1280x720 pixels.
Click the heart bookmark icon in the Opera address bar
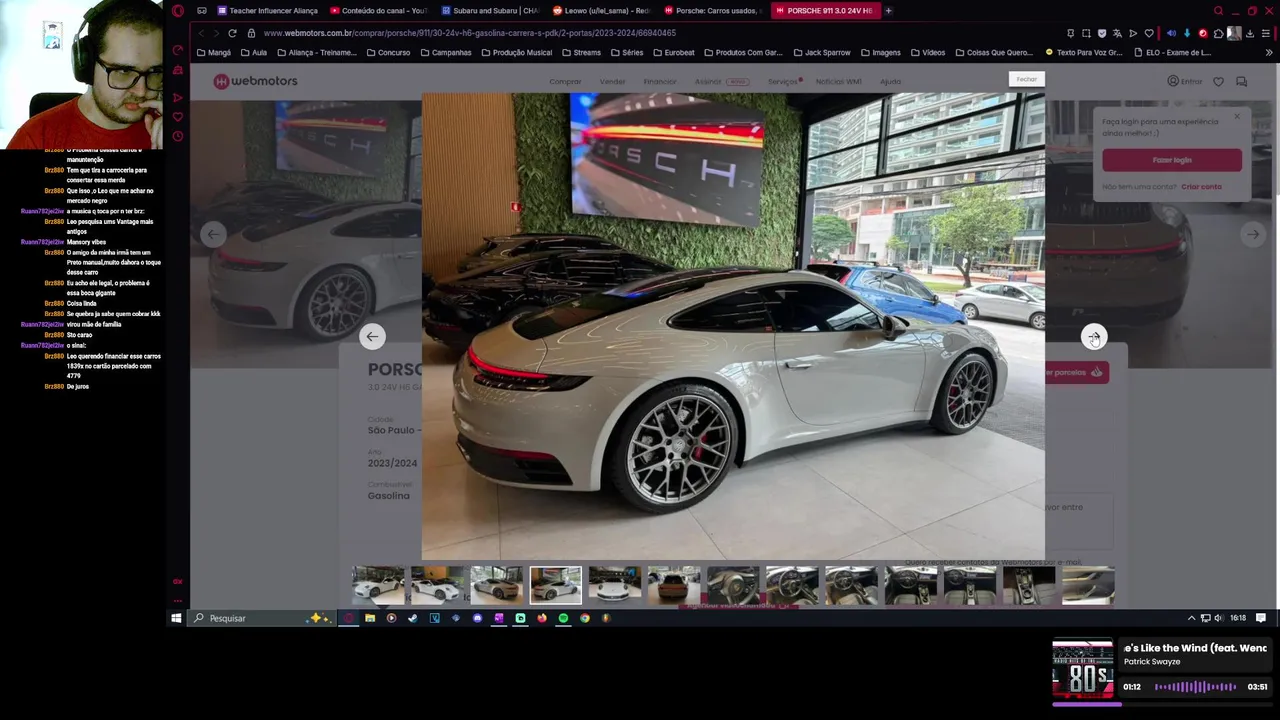[1149, 33]
